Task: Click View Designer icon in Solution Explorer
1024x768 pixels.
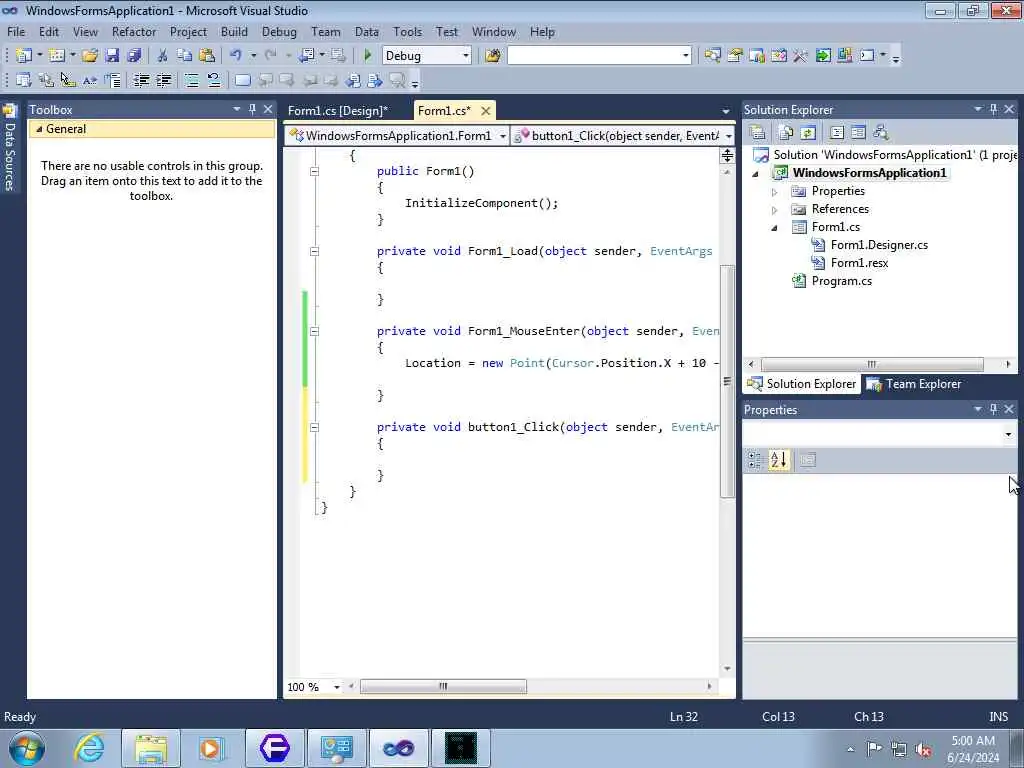Action: point(858,133)
